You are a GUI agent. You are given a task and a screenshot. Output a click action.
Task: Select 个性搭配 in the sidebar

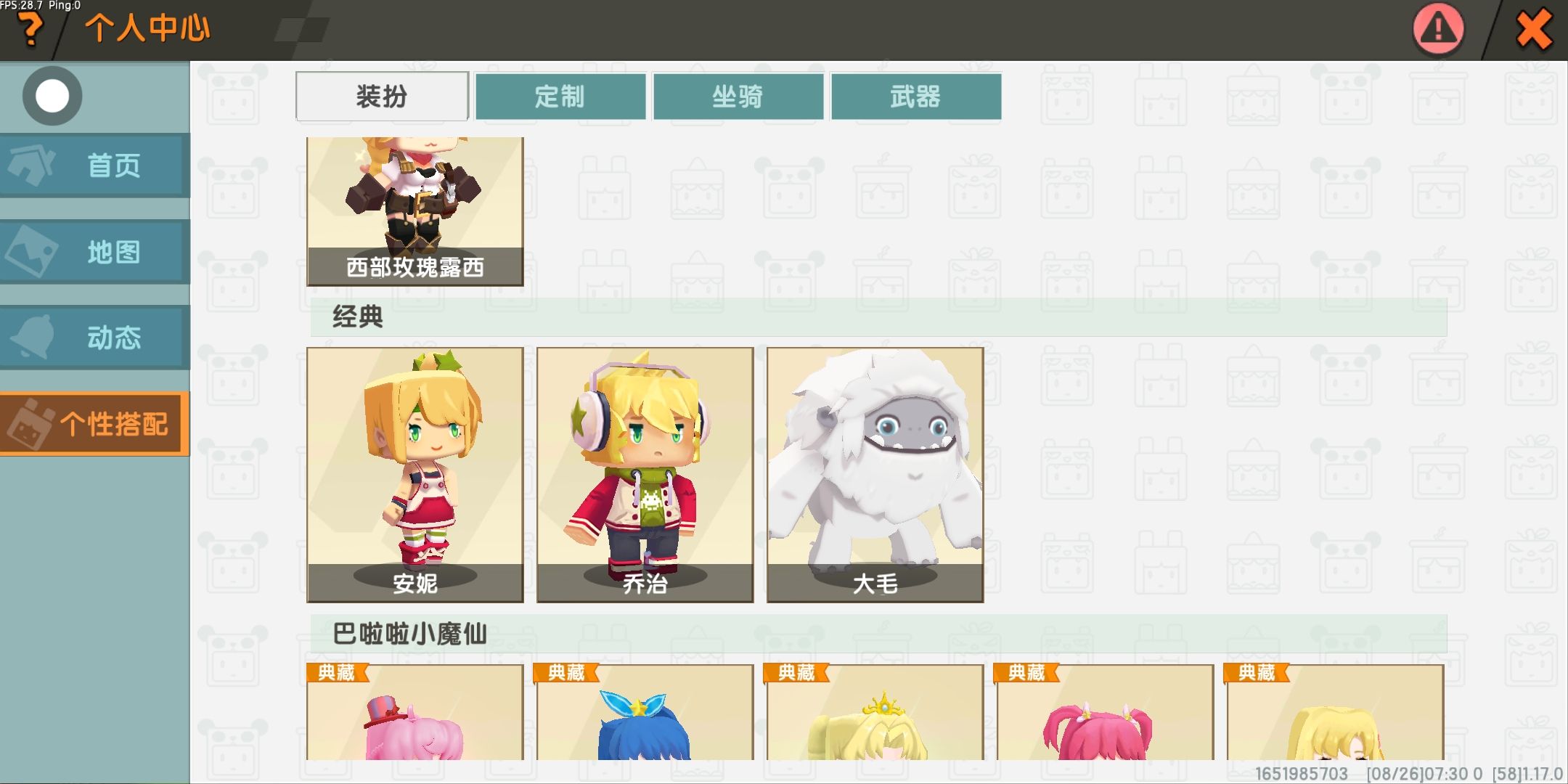(95, 424)
